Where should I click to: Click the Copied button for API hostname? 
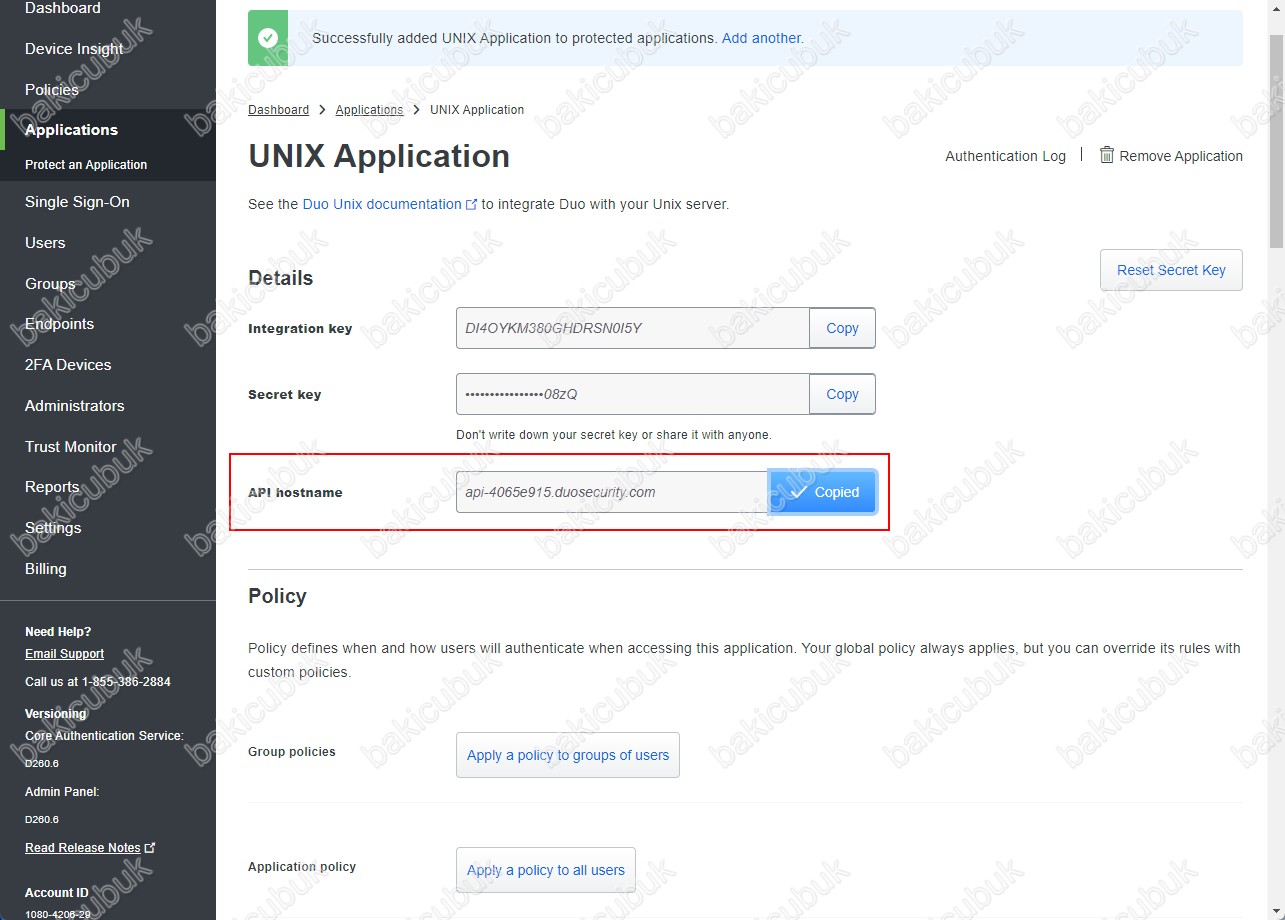(822, 492)
